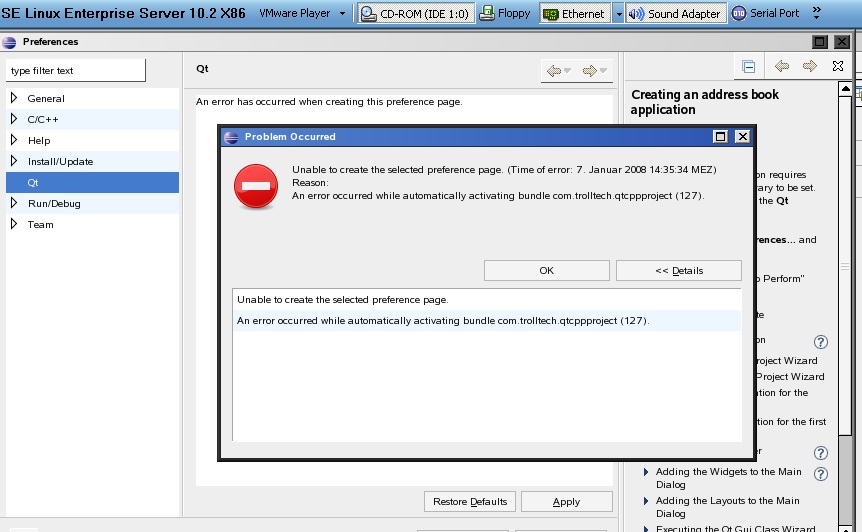Go forward in the help pane

pos(810,66)
